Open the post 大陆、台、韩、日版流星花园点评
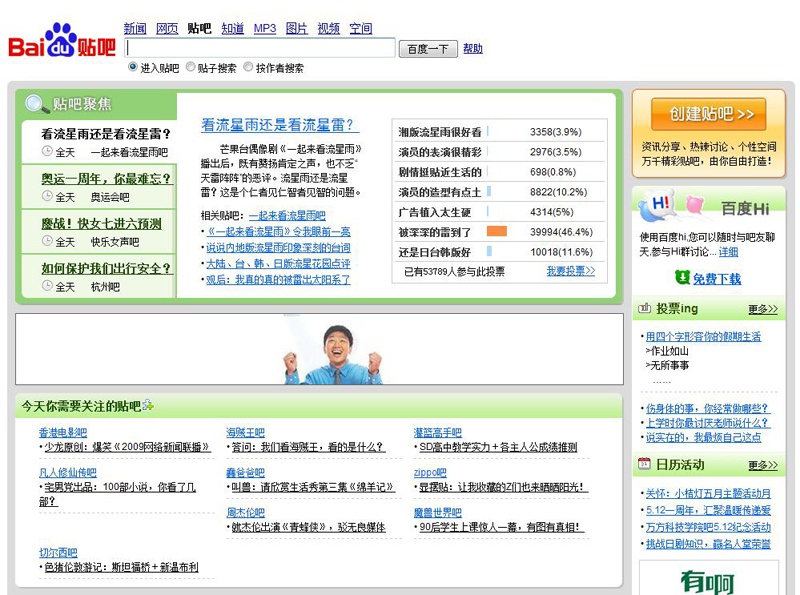This screenshot has height=595, width=800. (x=278, y=263)
